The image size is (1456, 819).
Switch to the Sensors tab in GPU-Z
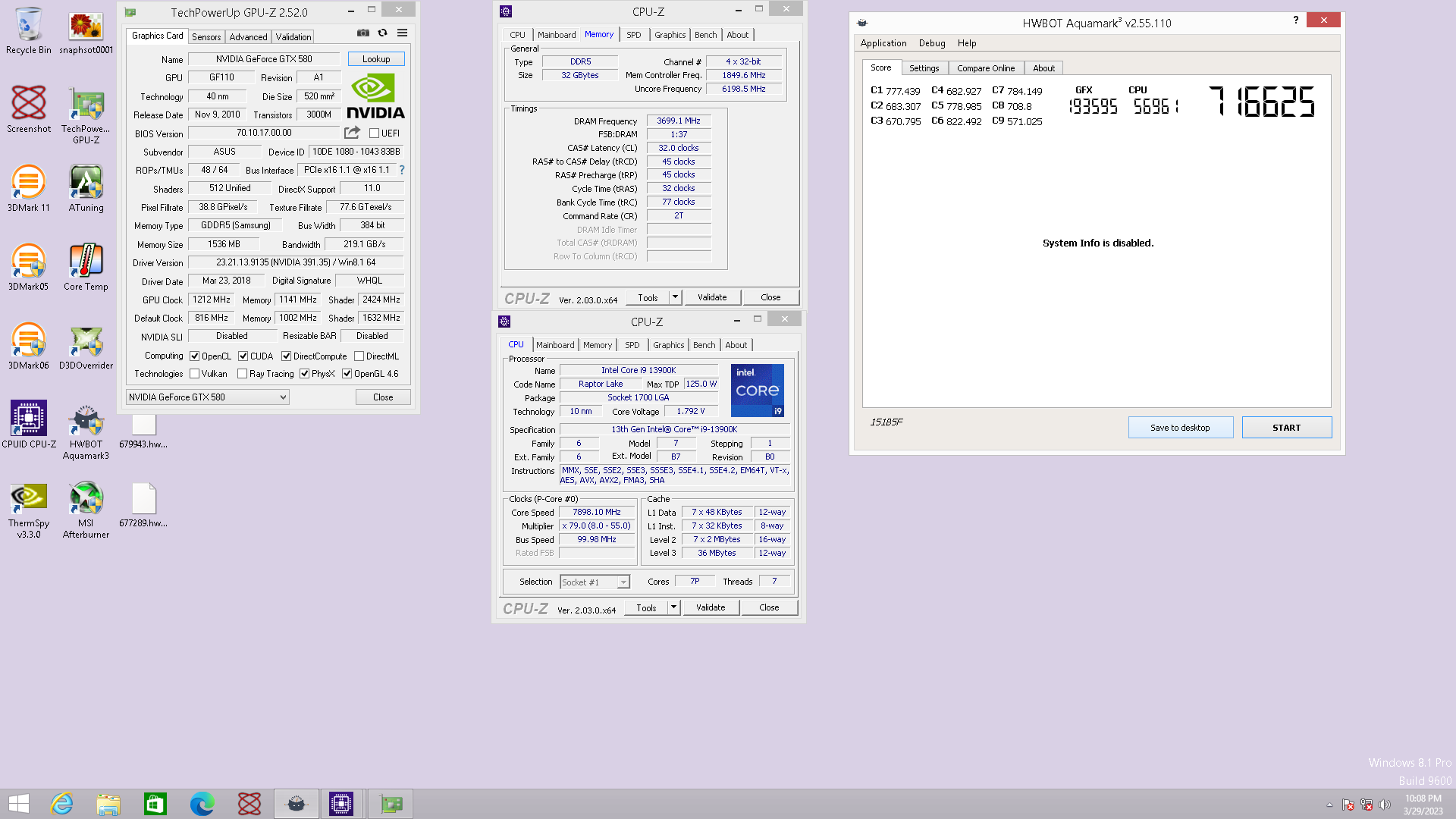(206, 36)
